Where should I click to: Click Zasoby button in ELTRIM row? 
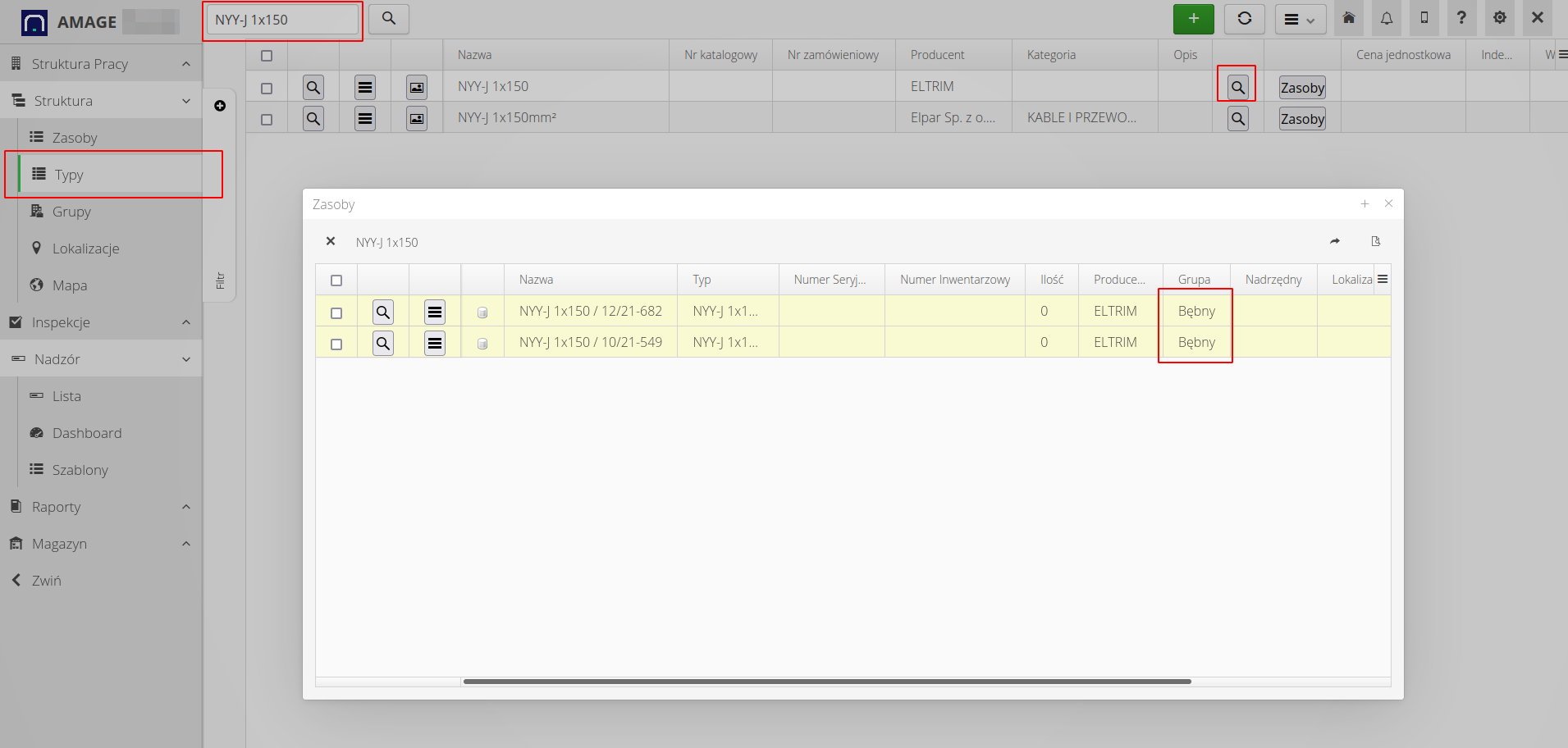tap(1302, 88)
